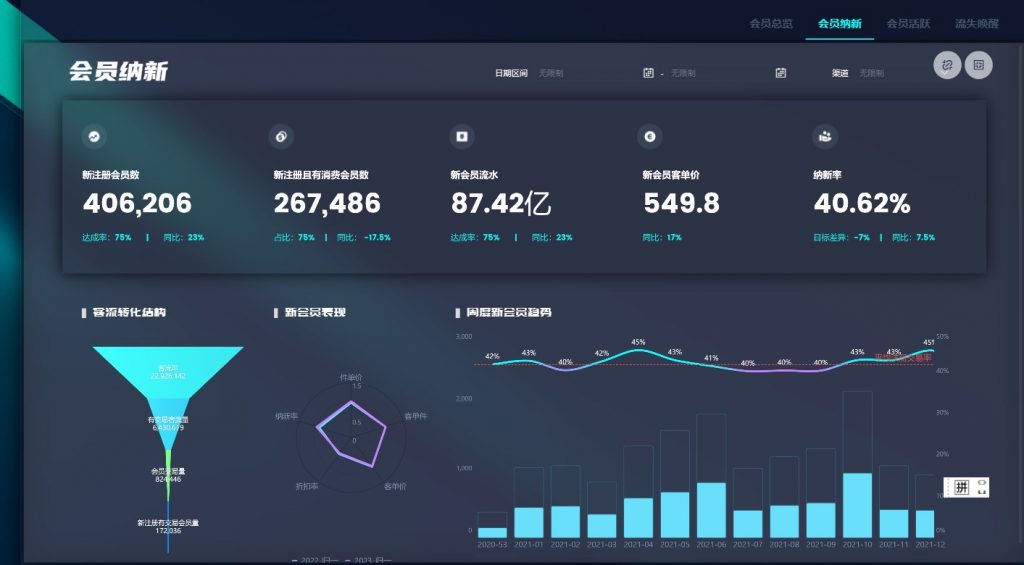Click the 件单价 radar axis label
Screen dimensions: 1024x565
coord(351,377)
